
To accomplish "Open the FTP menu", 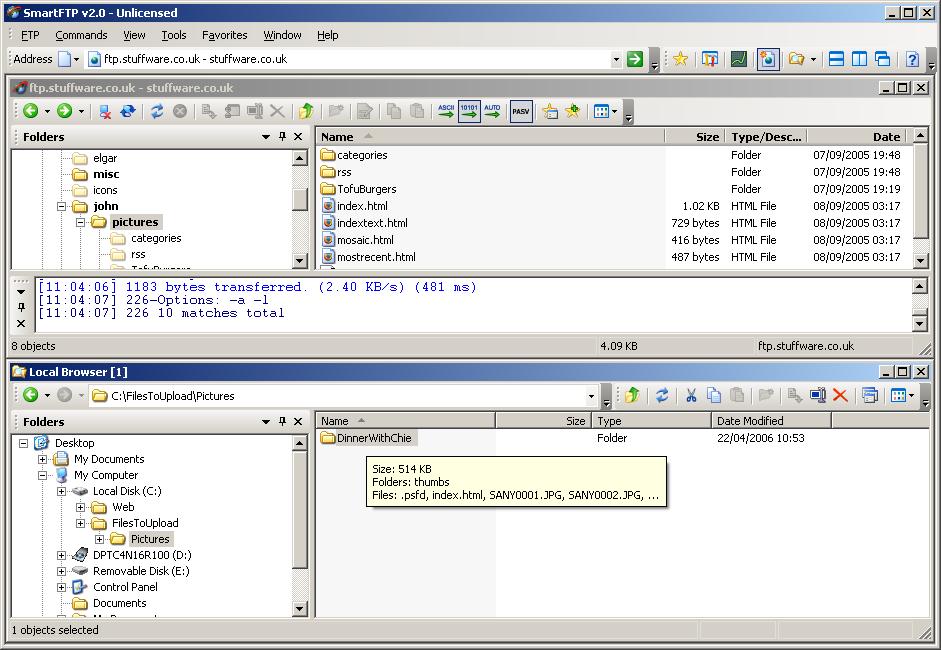I will pyautogui.click(x=30, y=35).
